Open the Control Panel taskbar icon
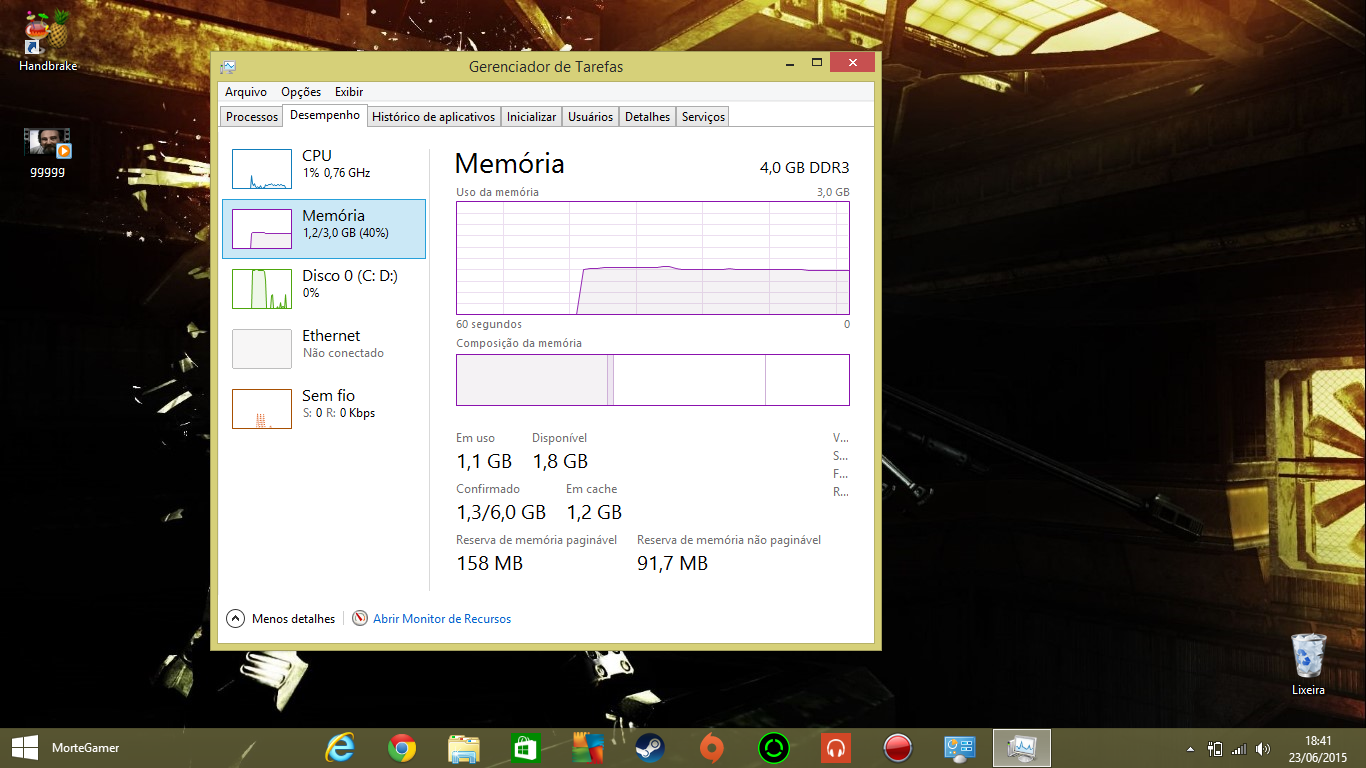 coord(960,748)
